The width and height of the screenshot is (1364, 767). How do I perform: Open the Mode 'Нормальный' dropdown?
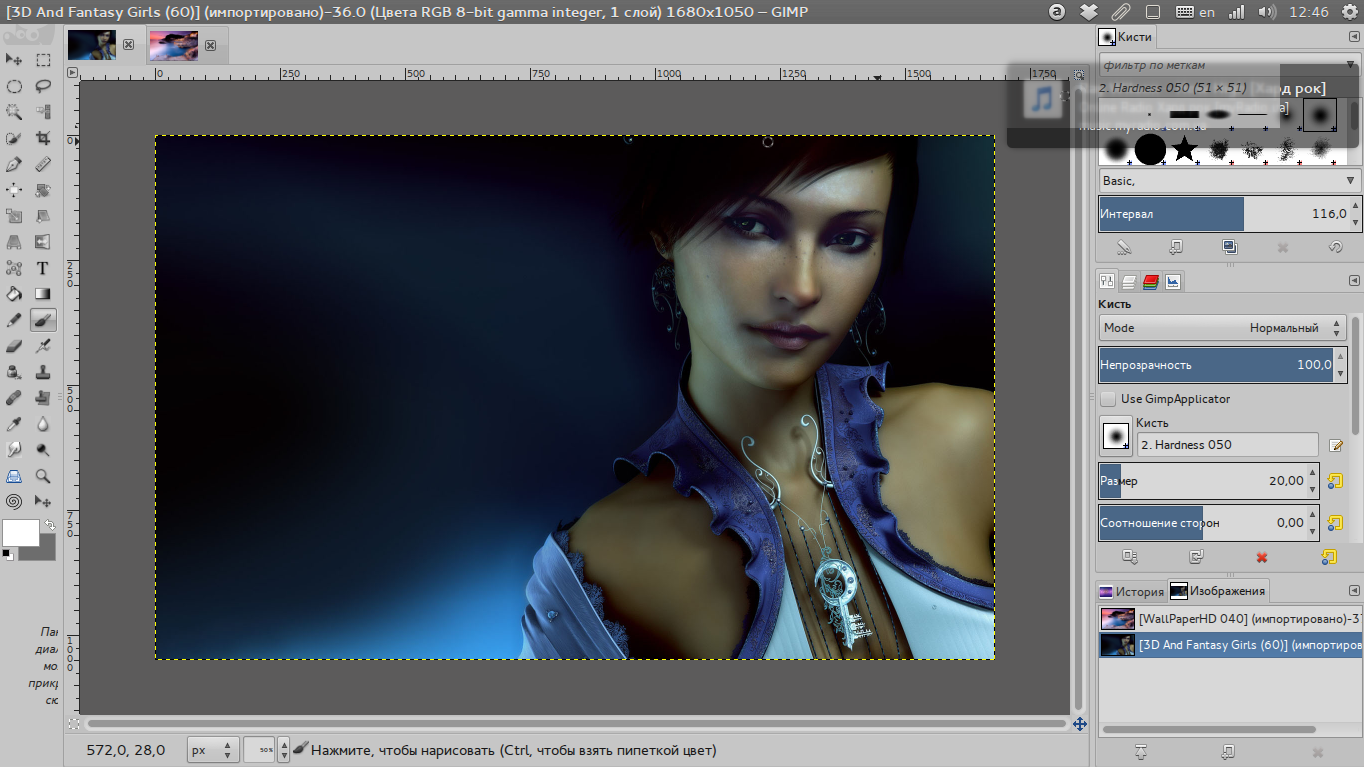tap(1223, 328)
